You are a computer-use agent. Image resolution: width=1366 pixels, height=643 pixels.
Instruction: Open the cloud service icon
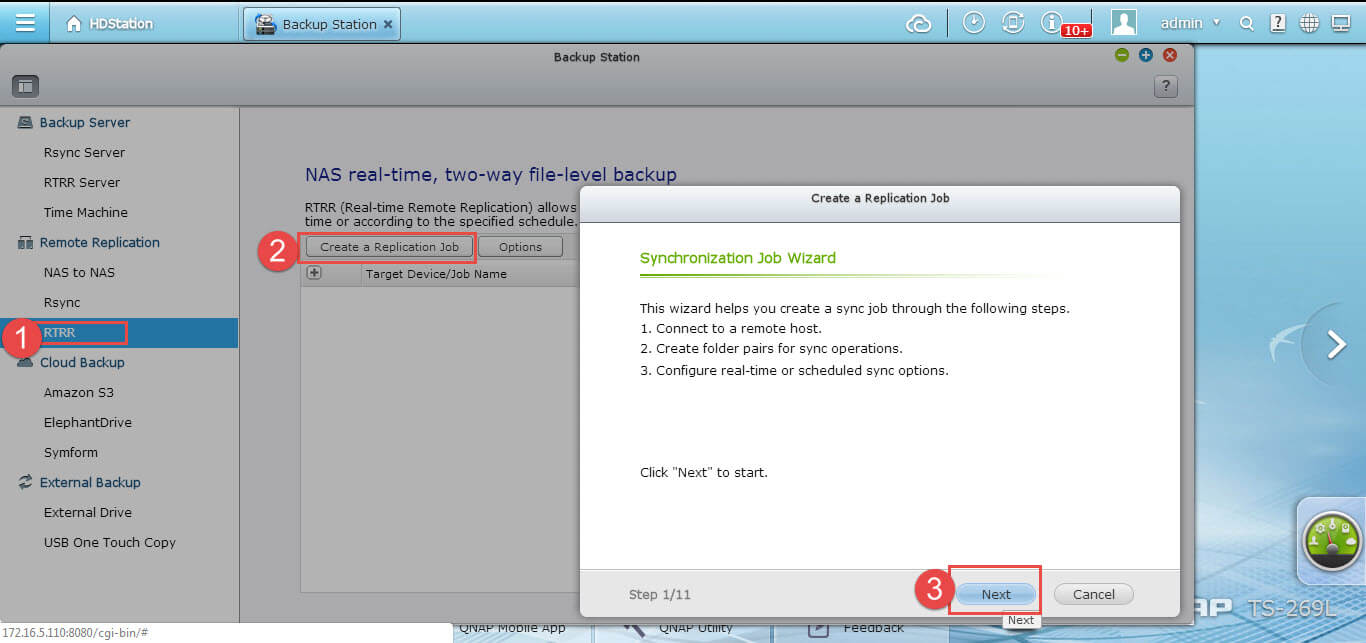918,24
